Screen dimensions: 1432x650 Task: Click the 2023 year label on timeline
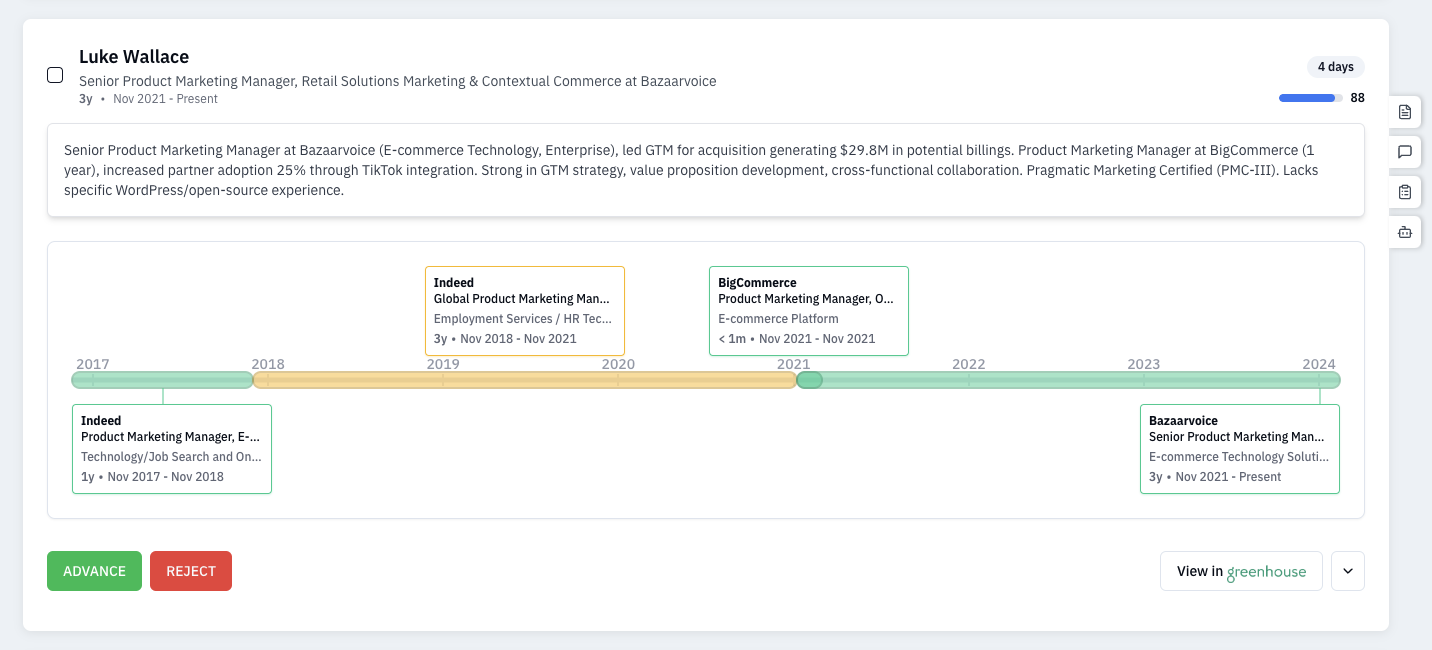coord(1143,364)
